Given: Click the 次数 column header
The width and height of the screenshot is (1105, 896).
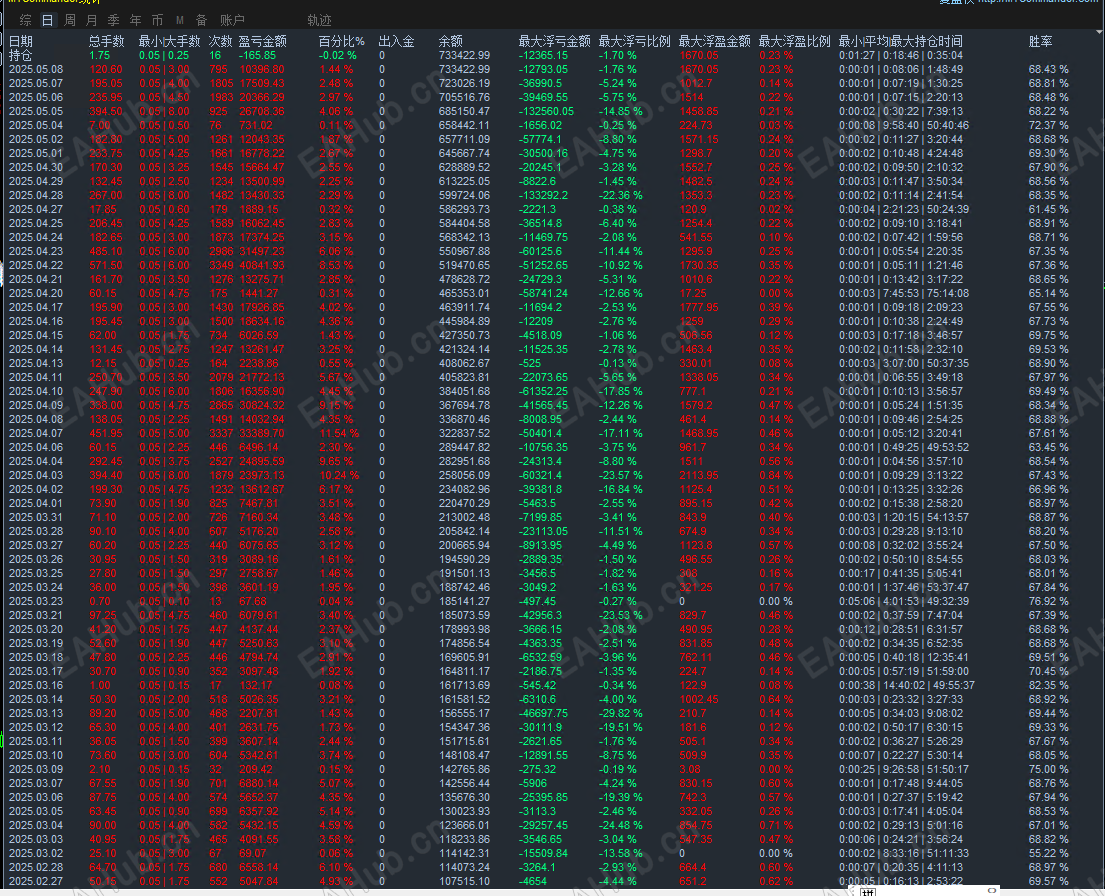Looking at the screenshot, I should click(x=221, y=42).
